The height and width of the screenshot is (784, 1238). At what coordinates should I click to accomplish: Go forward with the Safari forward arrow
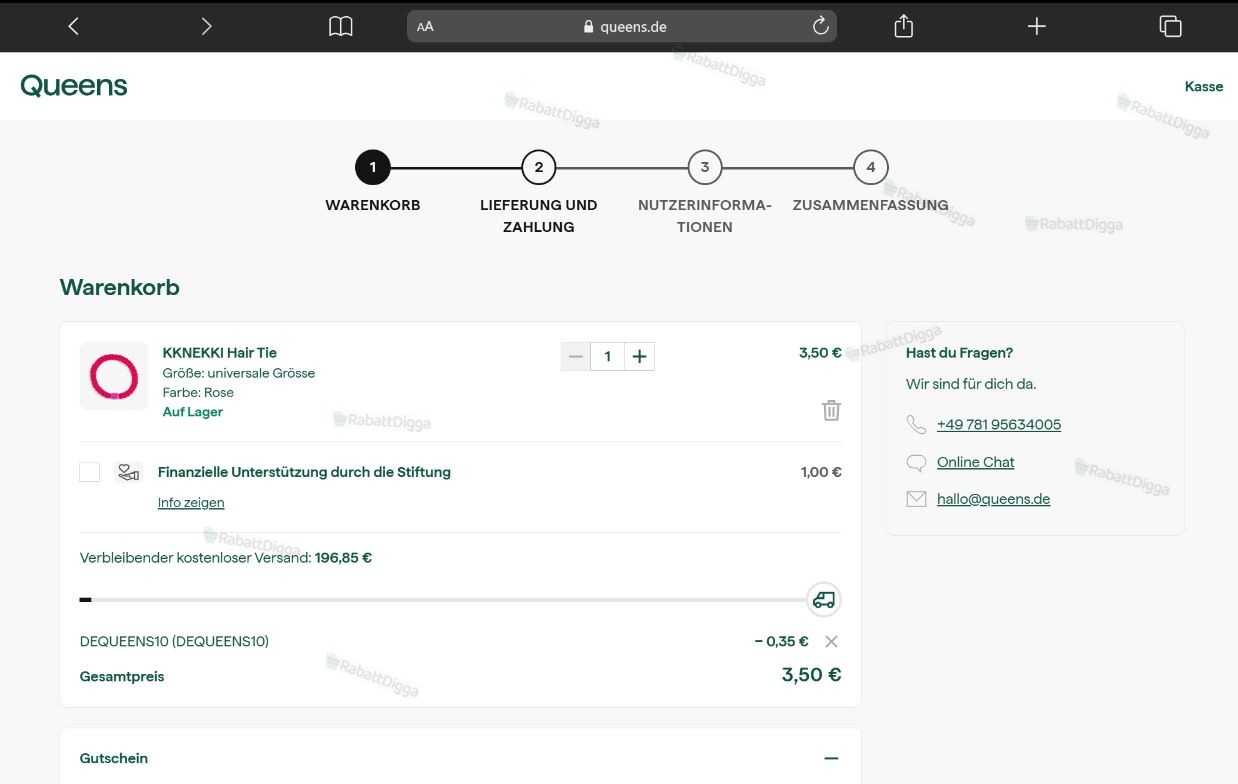pos(206,27)
